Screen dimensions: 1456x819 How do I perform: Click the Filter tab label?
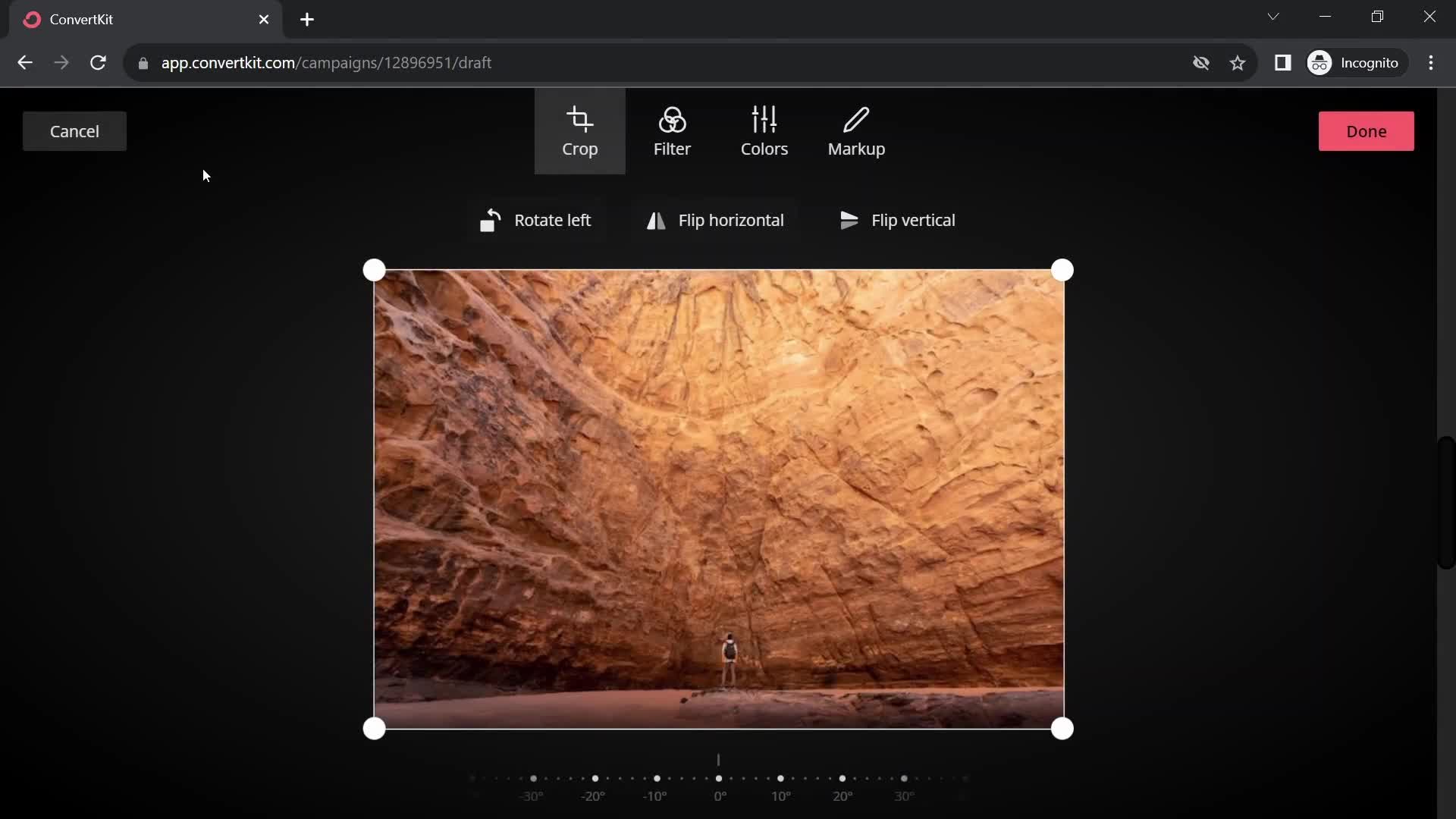point(671,148)
